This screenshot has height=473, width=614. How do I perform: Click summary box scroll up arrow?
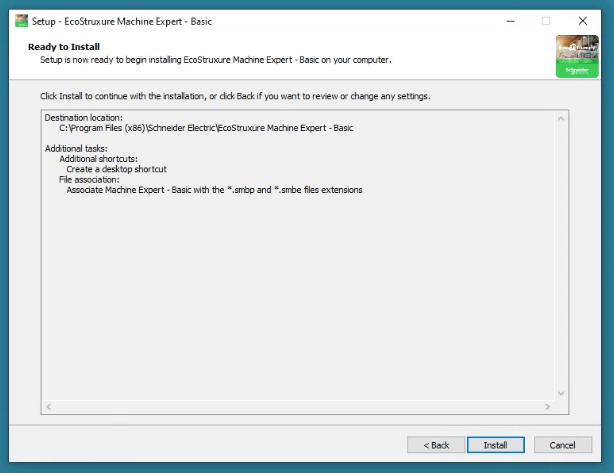click(x=561, y=119)
